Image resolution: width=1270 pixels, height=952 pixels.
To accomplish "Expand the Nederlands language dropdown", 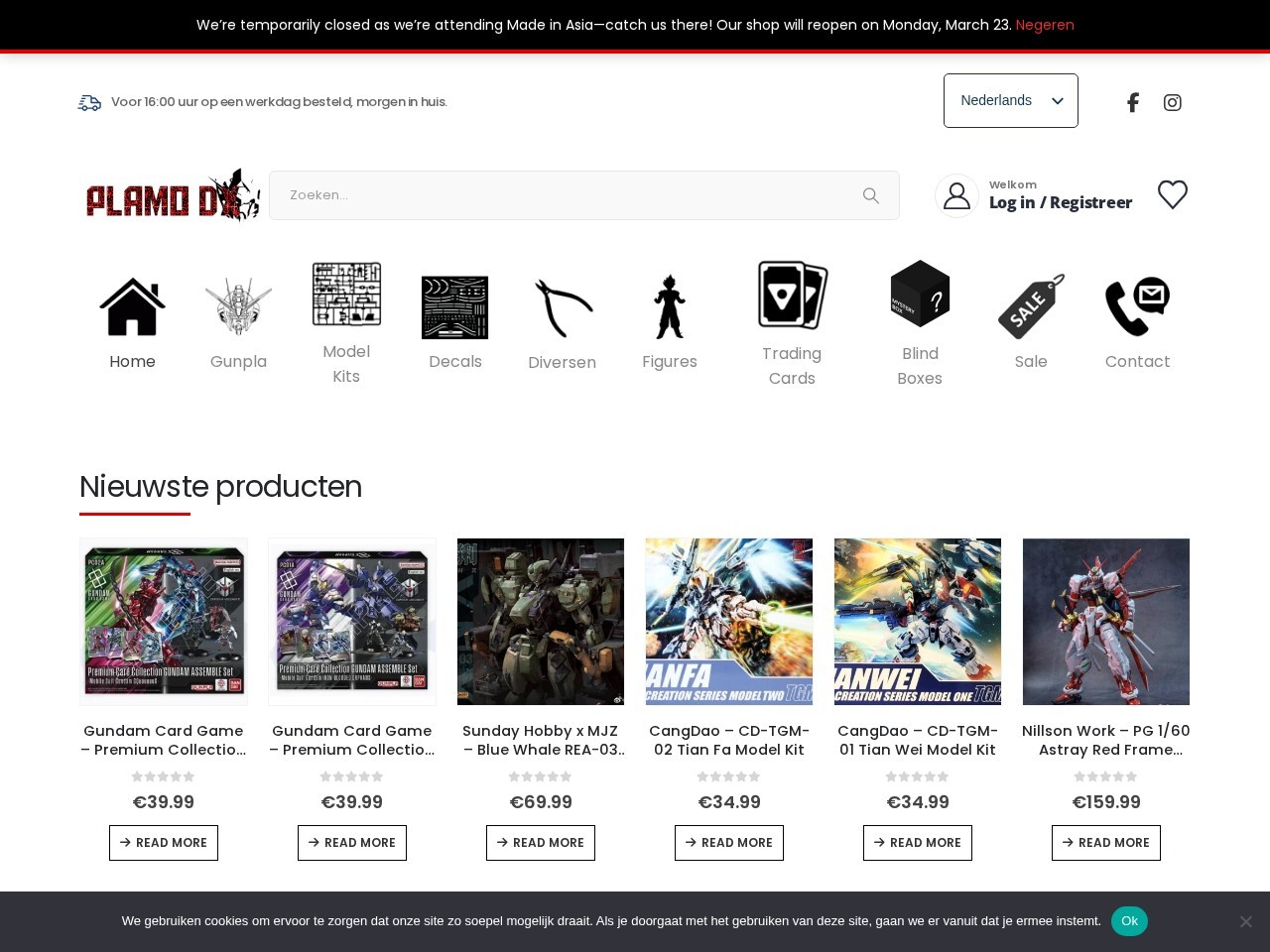I will coord(1010,100).
